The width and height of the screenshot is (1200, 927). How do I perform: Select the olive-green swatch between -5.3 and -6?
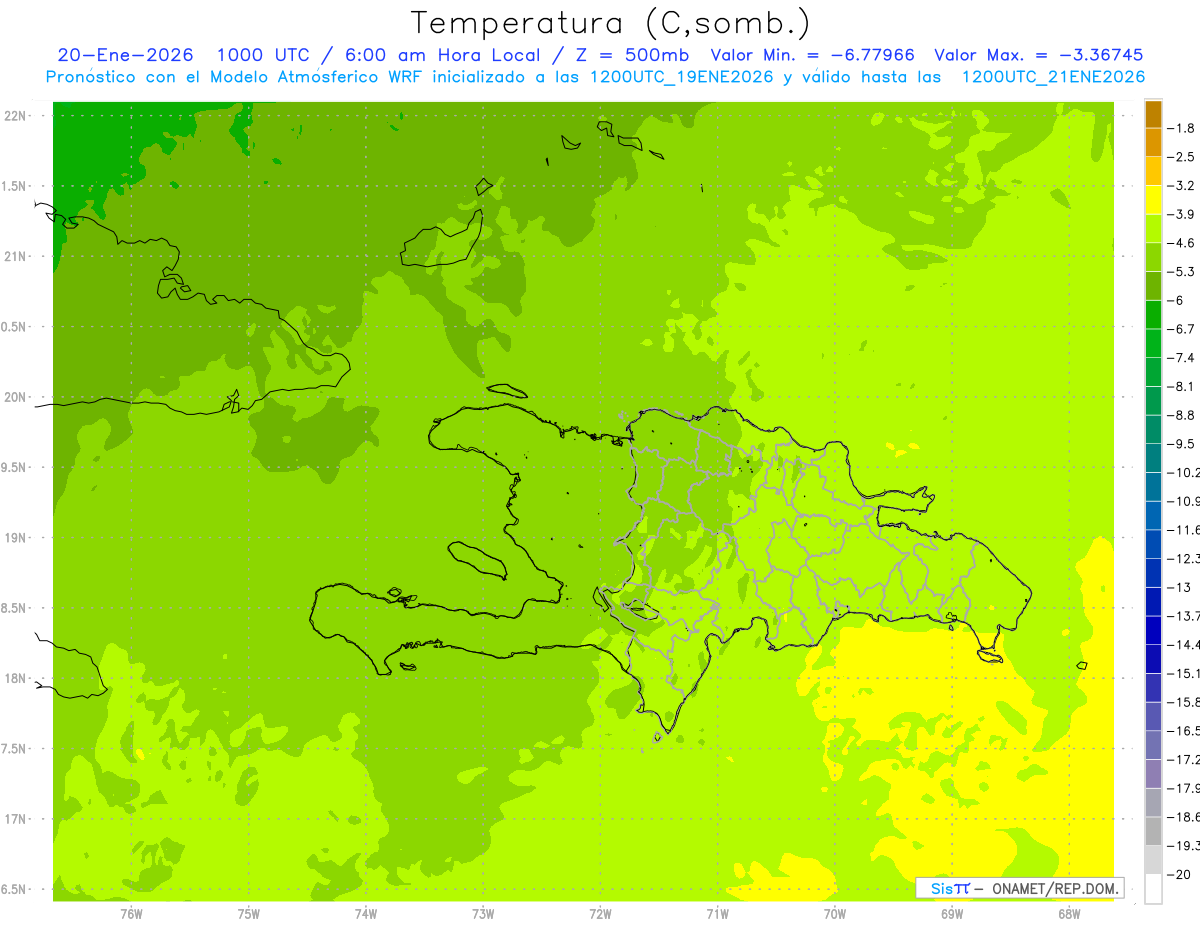[1153, 286]
